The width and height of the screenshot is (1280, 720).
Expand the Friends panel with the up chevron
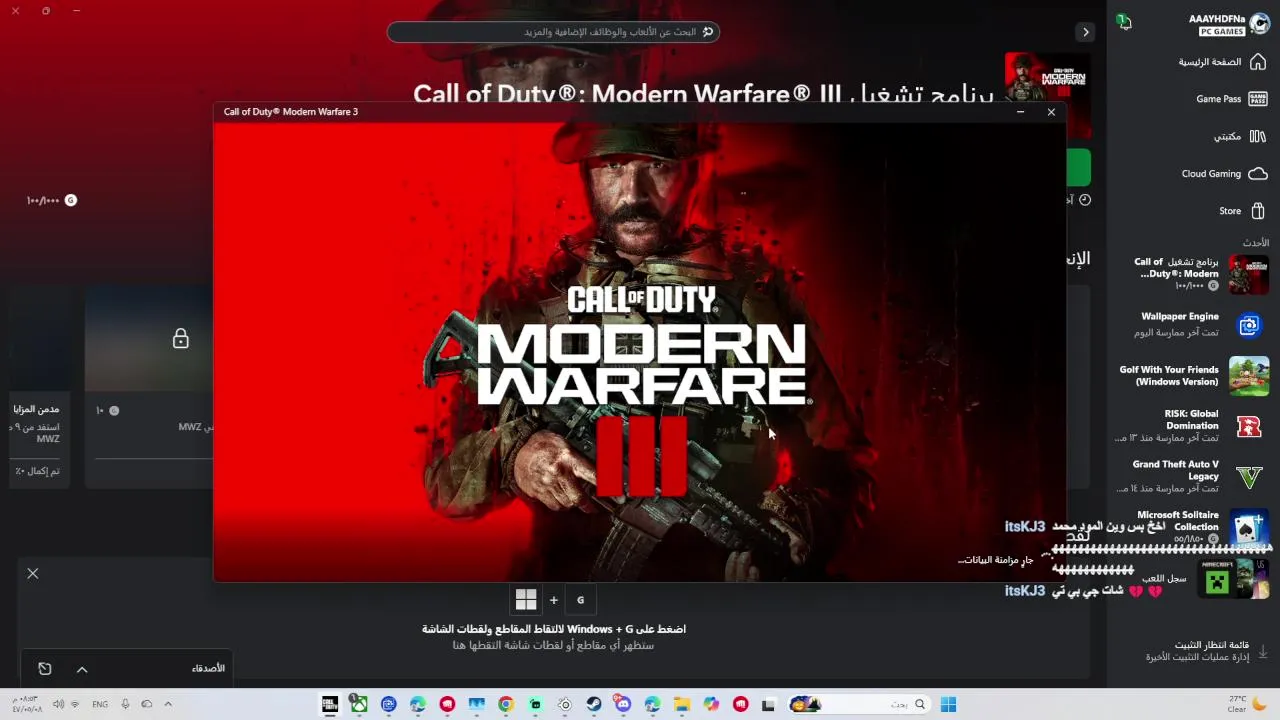pyautogui.click(x=82, y=669)
